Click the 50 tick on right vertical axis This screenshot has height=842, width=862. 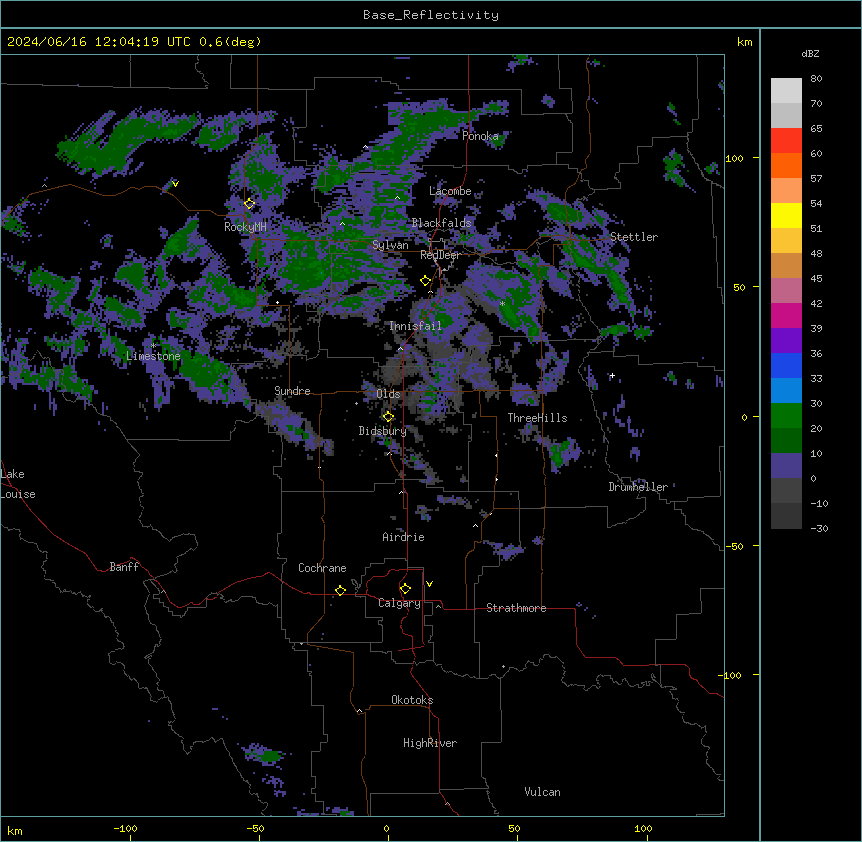(739, 287)
